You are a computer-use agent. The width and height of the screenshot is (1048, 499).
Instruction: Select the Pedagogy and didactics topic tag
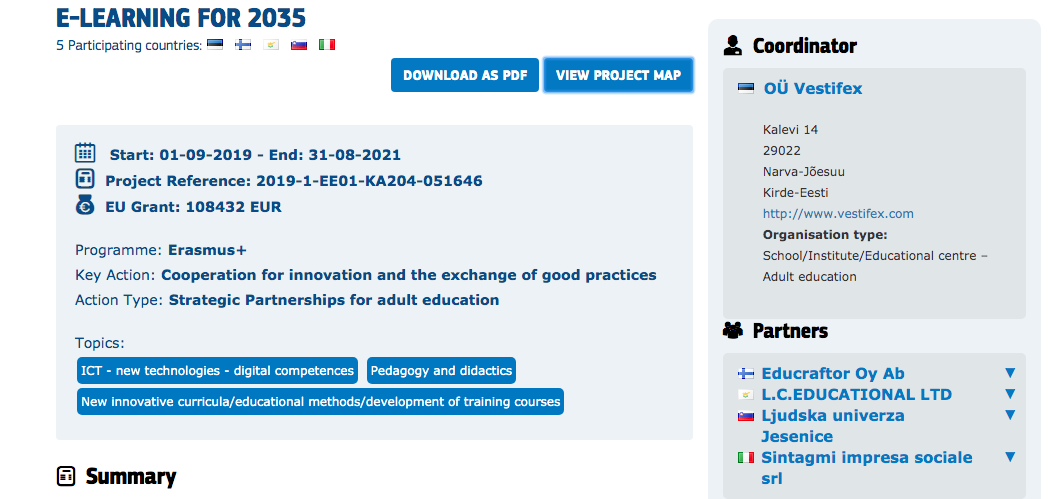pos(441,371)
